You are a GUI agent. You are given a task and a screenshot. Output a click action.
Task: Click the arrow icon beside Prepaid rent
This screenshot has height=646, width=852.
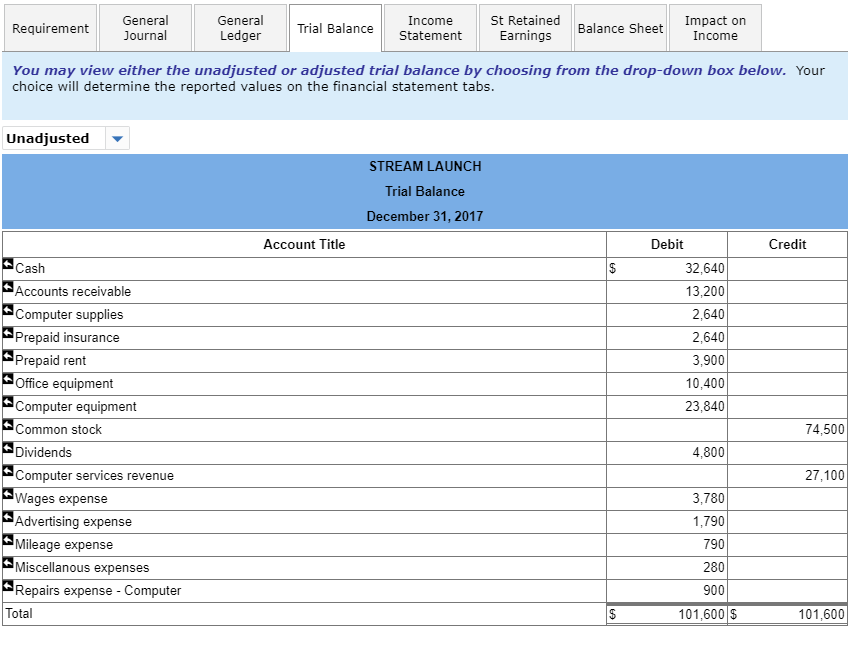tap(8, 356)
